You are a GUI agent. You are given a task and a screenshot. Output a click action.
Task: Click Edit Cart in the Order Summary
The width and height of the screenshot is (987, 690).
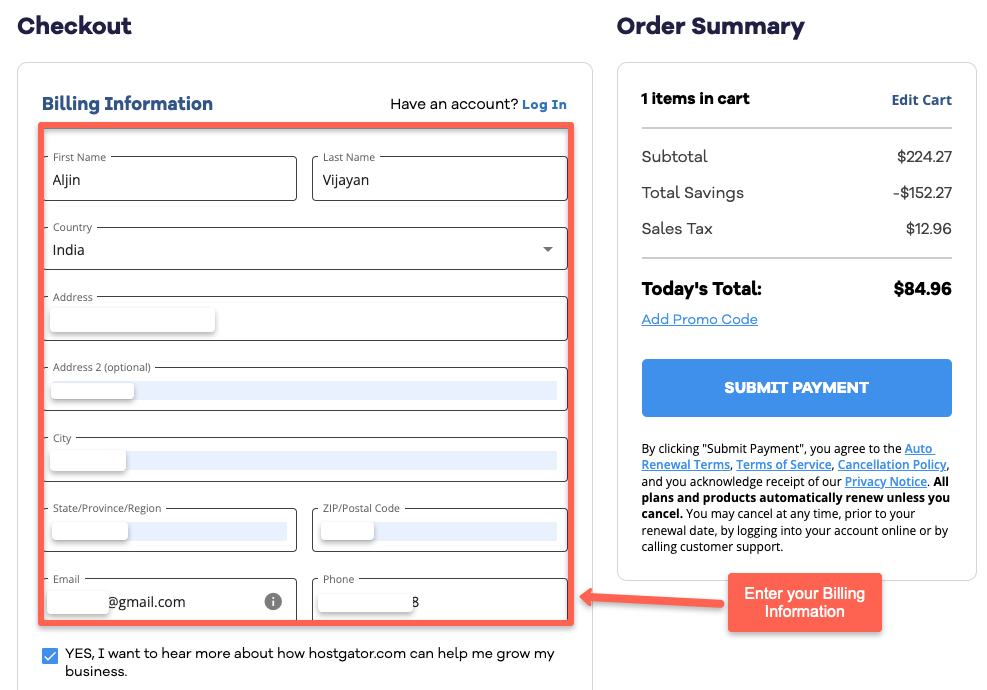pos(921,100)
